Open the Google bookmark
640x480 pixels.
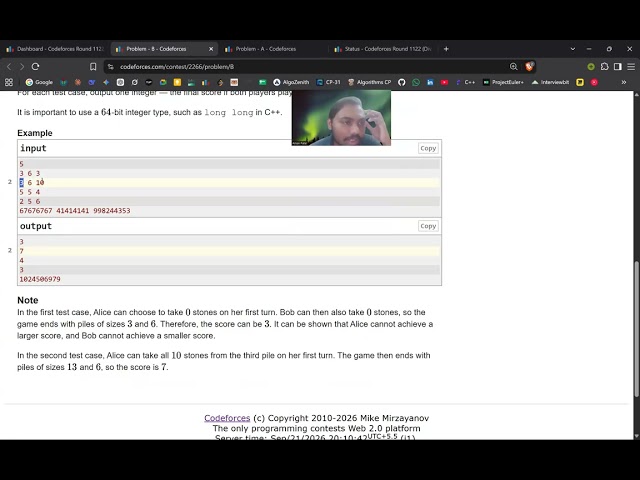coord(39,82)
